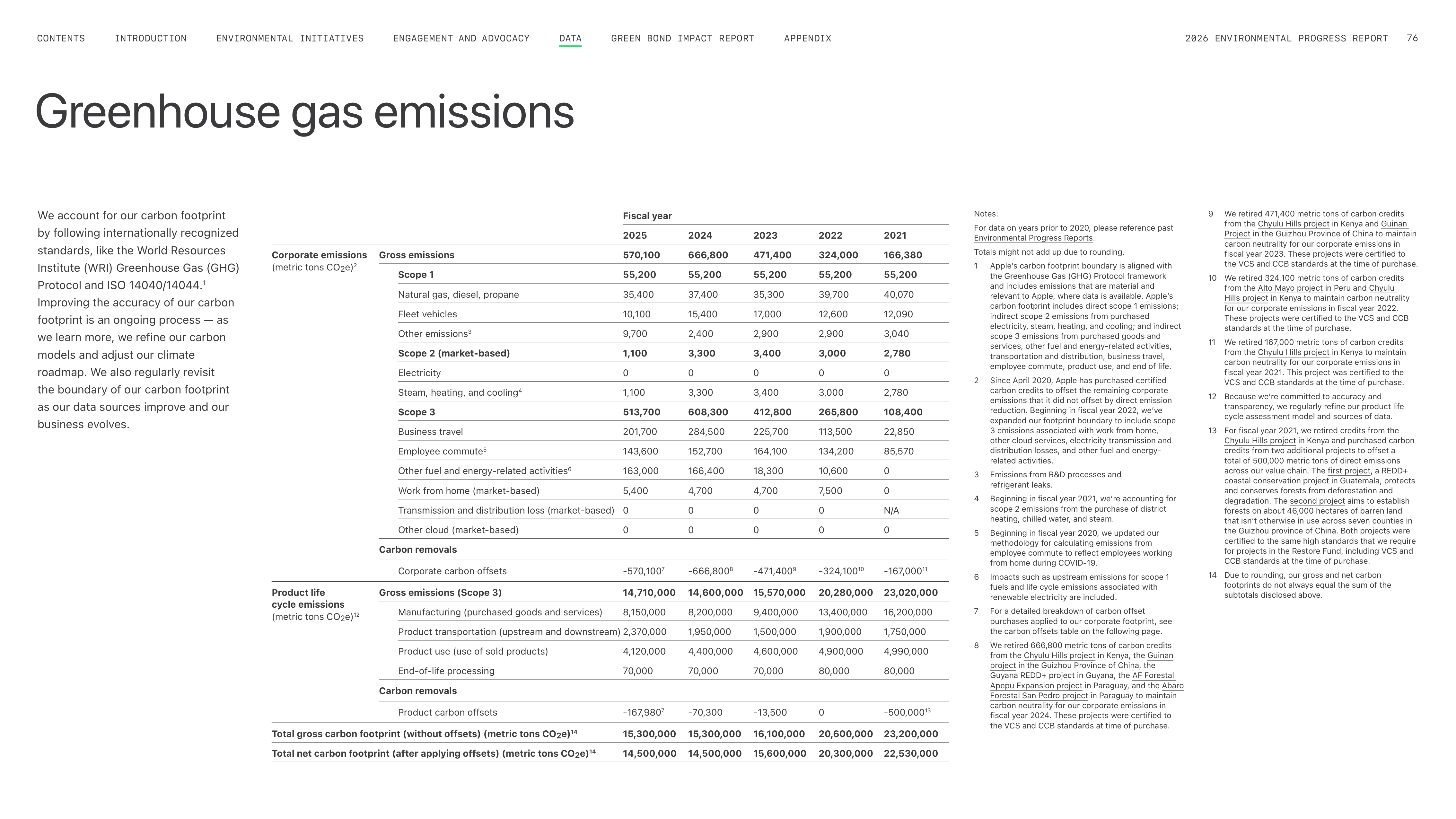The height and width of the screenshot is (819, 1456).
Task: Click 'Natural gas, diesel, propane' row label
Action: 458,295
